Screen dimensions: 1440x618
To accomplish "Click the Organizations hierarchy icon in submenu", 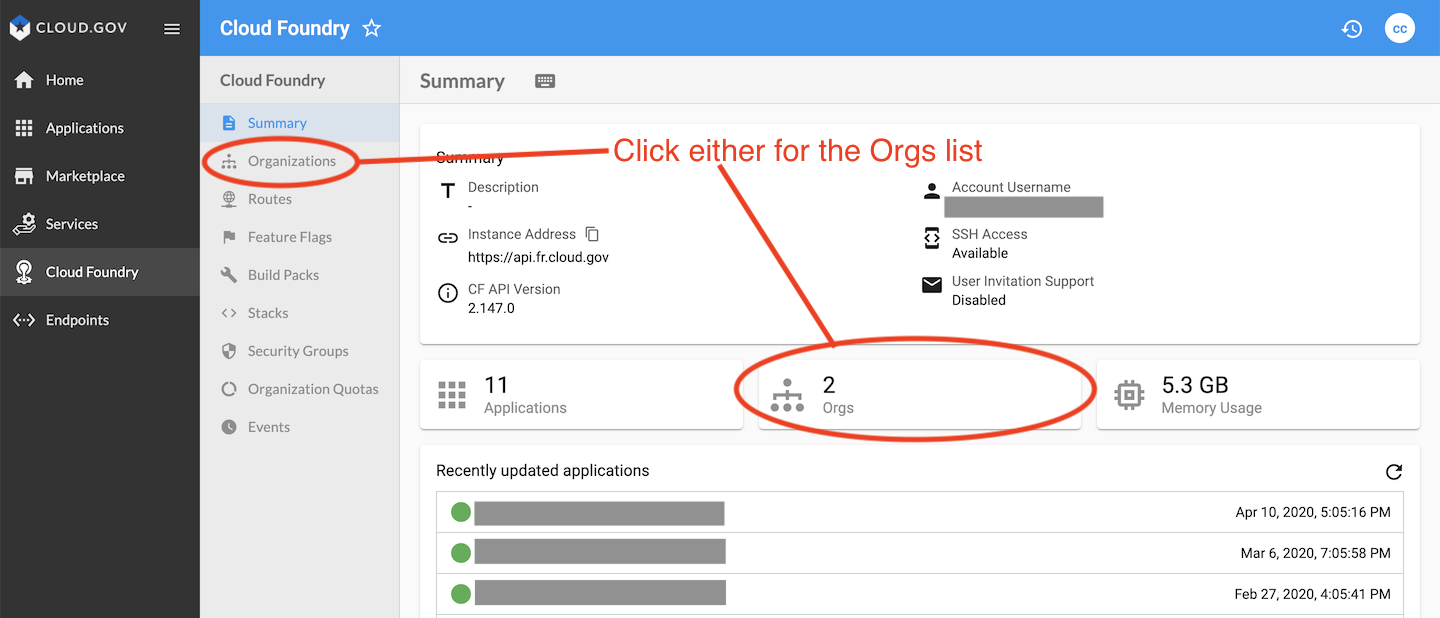I will pos(229,161).
